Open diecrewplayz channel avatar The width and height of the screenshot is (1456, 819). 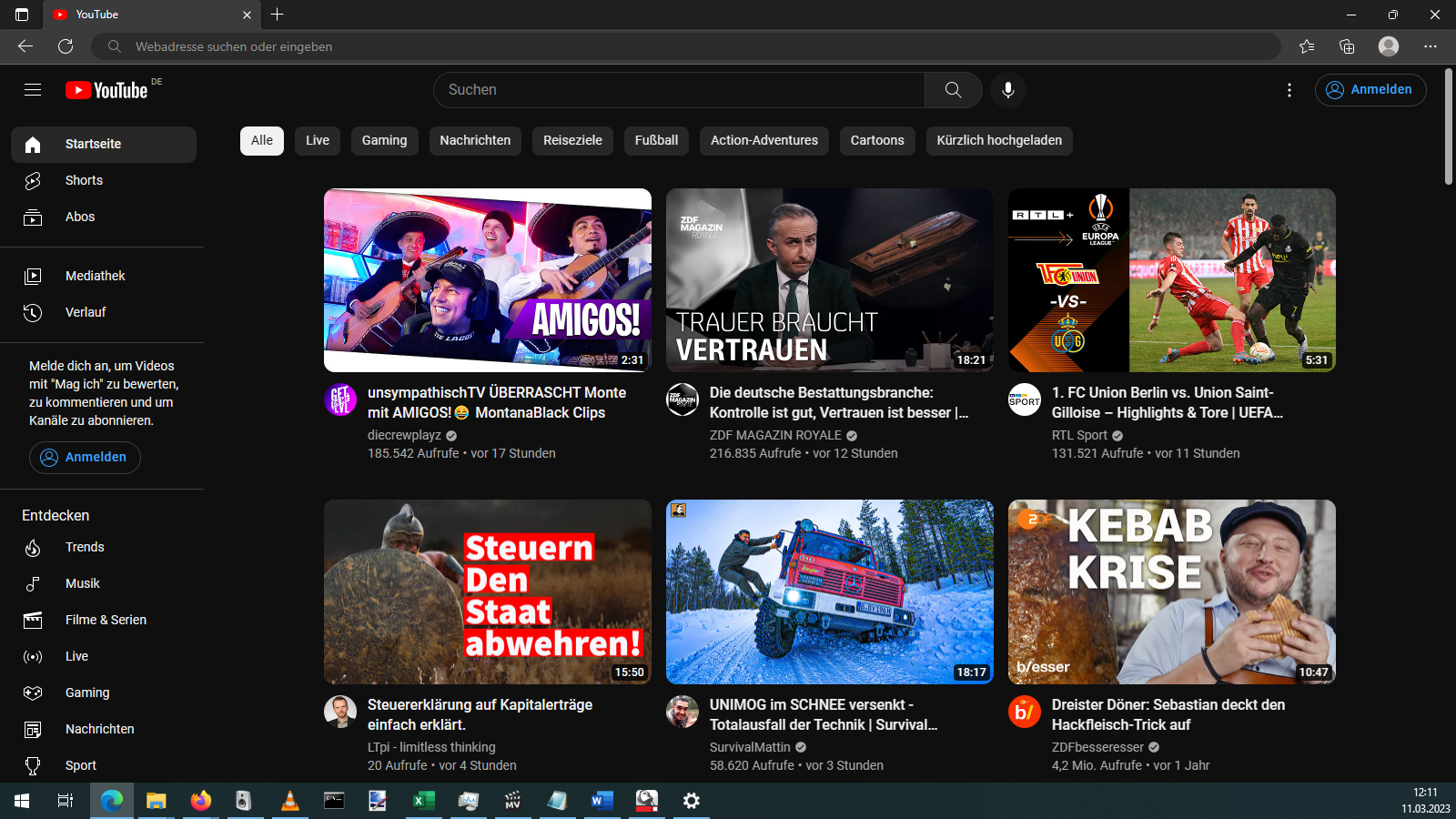pos(340,399)
